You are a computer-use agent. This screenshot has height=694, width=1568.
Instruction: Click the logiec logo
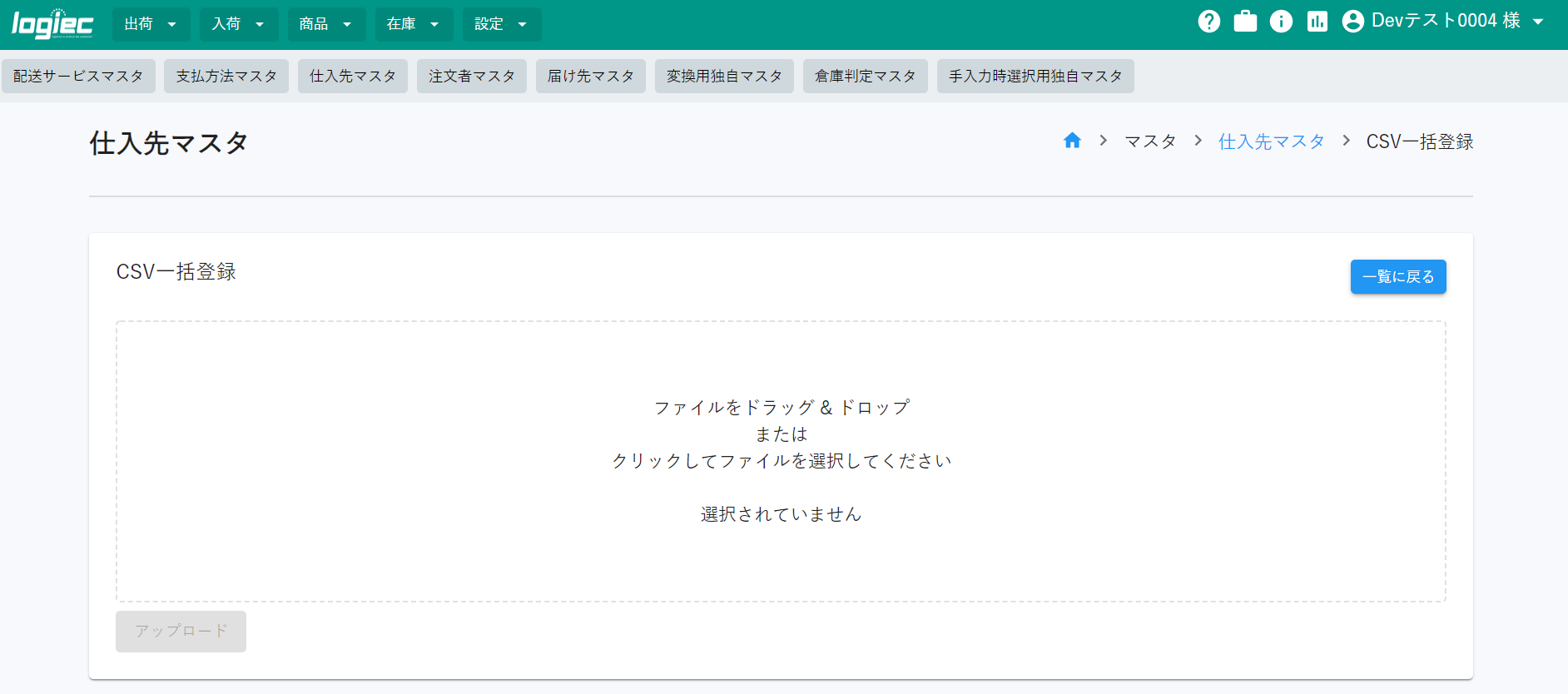click(x=52, y=23)
